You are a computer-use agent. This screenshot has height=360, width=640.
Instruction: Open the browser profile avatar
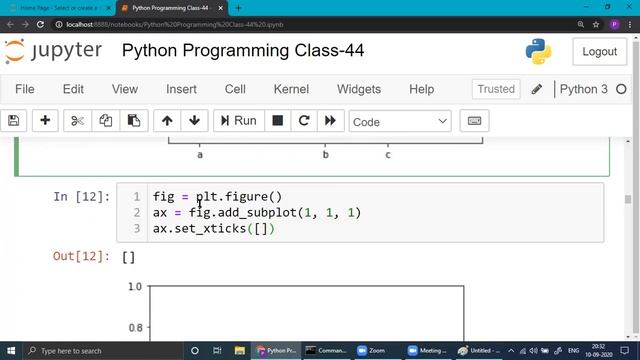(614, 24)
